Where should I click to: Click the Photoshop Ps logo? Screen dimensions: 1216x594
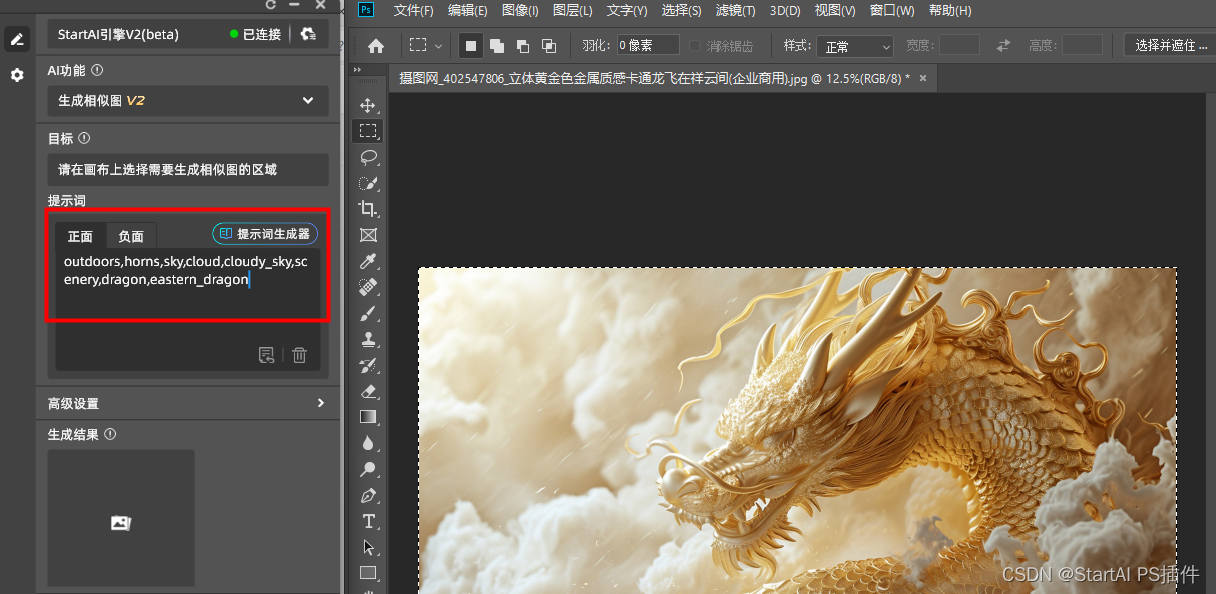point(365,10)
